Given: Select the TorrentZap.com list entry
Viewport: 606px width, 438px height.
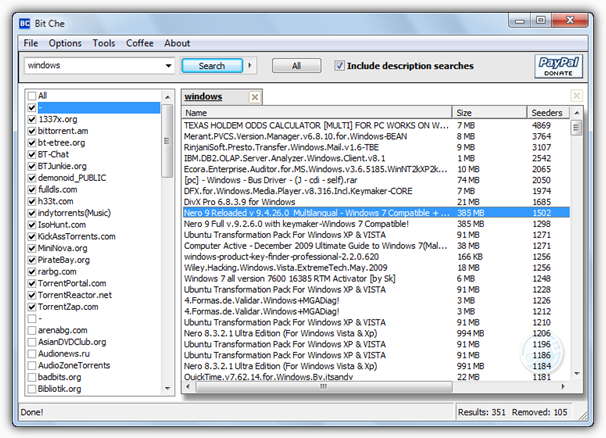Looking at the screenshot, I should tap(68, 307).
